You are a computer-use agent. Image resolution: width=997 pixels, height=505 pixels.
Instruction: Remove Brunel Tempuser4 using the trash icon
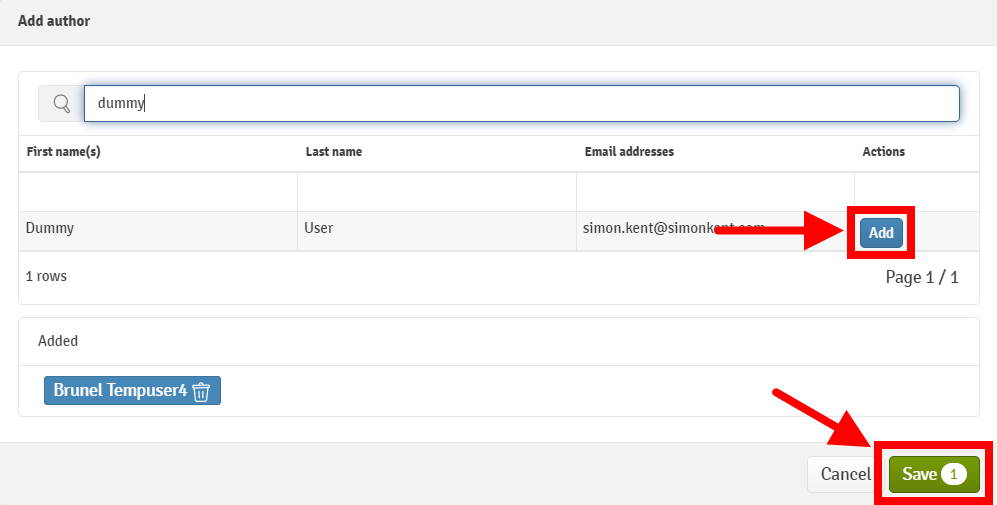201,391
